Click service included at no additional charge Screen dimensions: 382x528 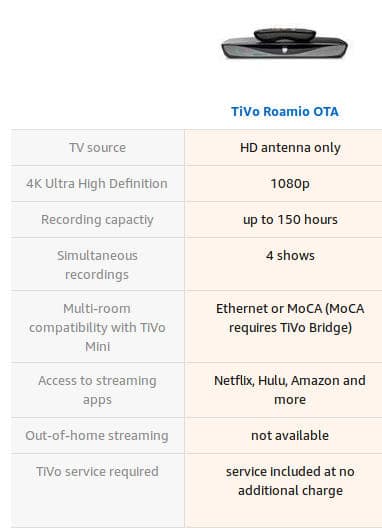click(x=290, y=481)
